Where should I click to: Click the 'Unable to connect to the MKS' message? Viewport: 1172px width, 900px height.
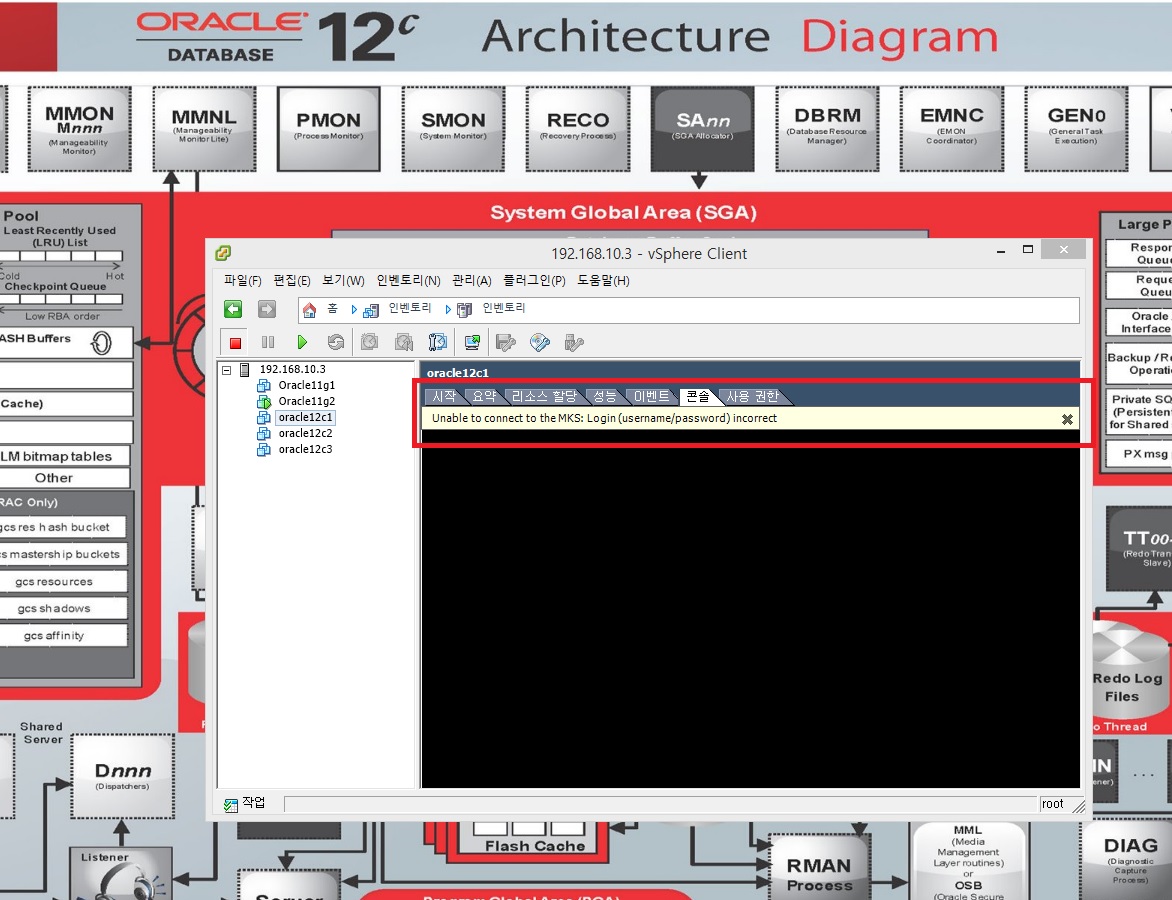pyautogui.click(x=604, y=419)
